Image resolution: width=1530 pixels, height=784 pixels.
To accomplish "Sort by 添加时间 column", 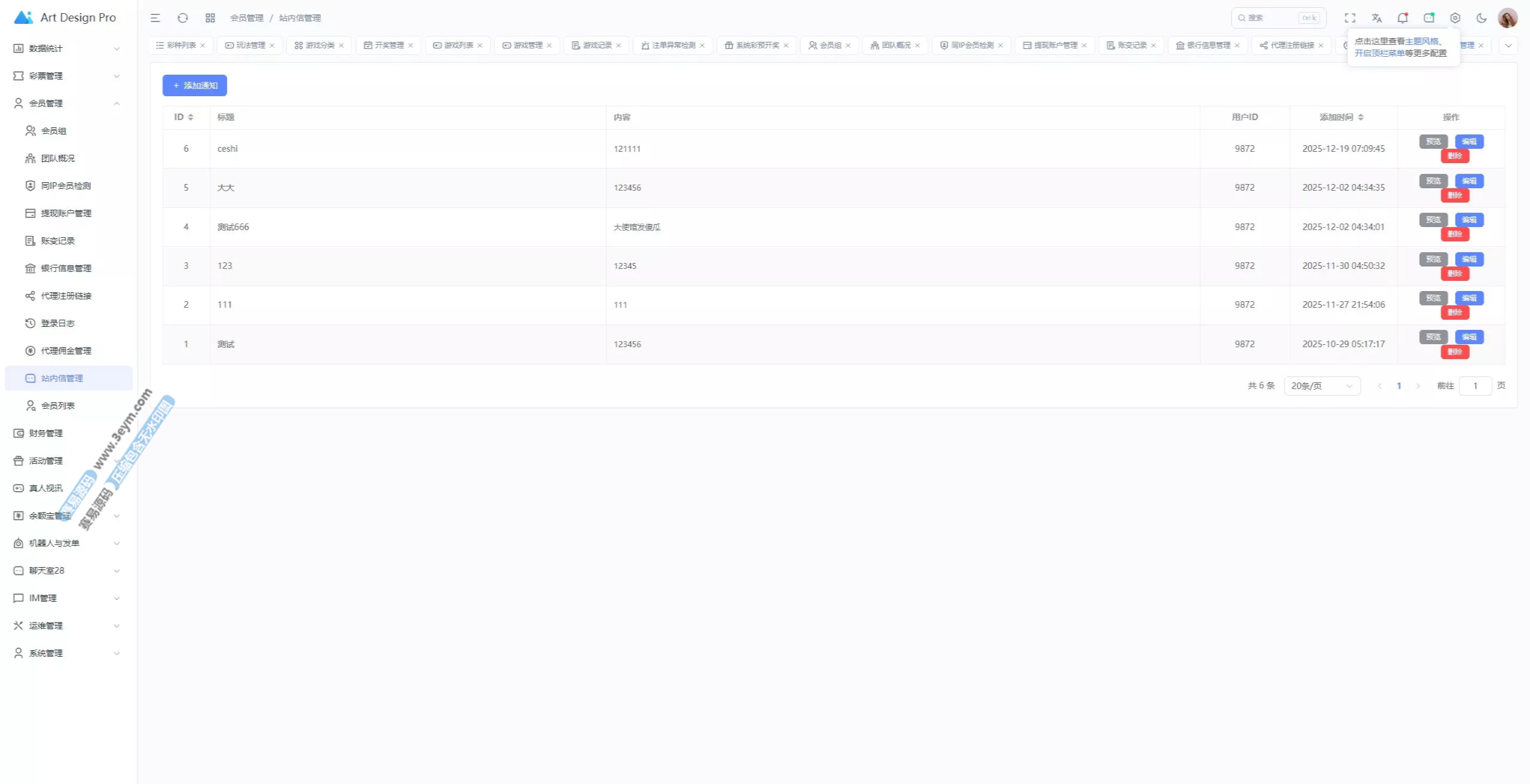I will [x=1361, y=117].
